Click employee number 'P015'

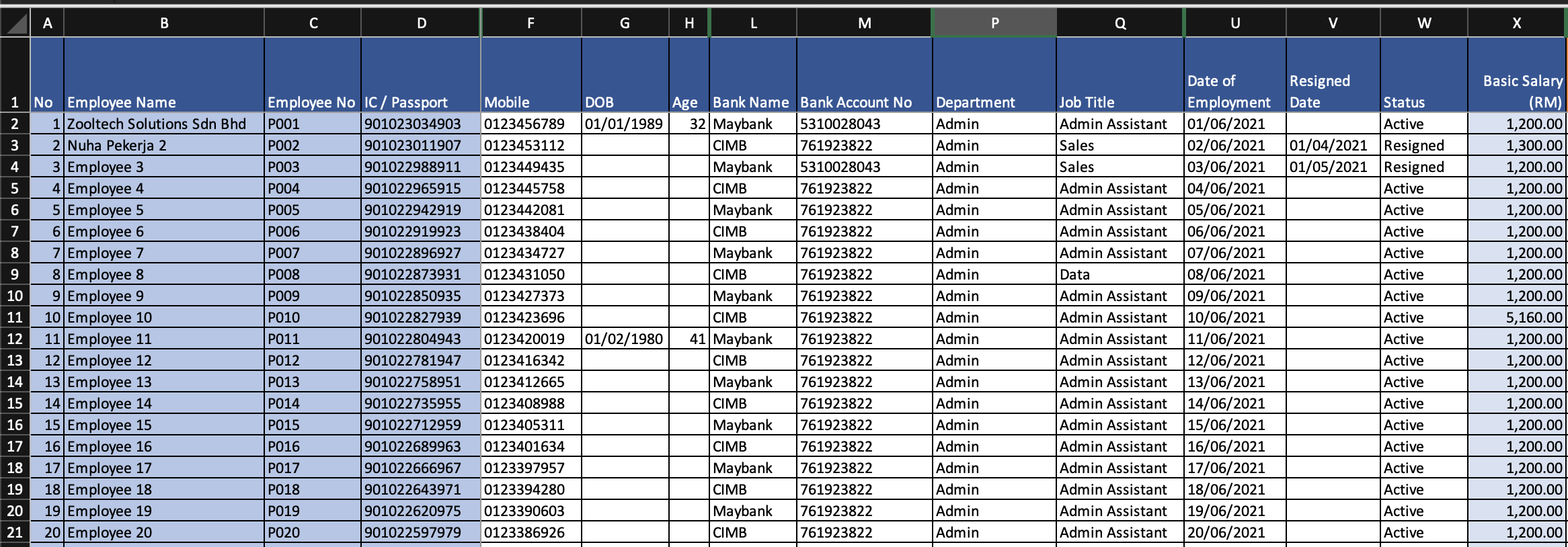pos(313,425)
